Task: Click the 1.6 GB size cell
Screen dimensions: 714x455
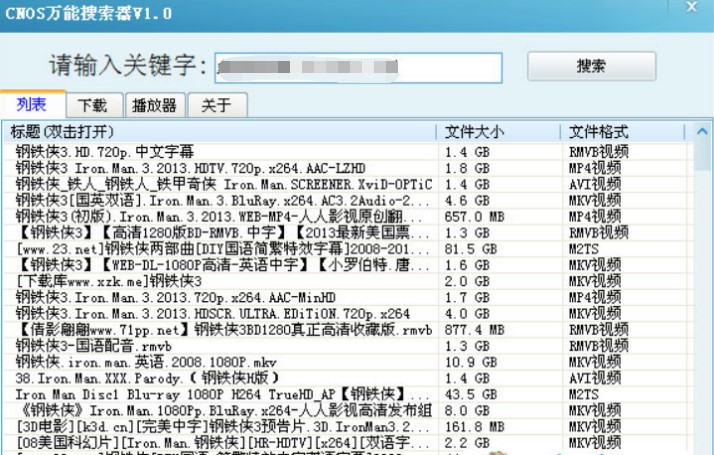Action: tap(467, 265)
